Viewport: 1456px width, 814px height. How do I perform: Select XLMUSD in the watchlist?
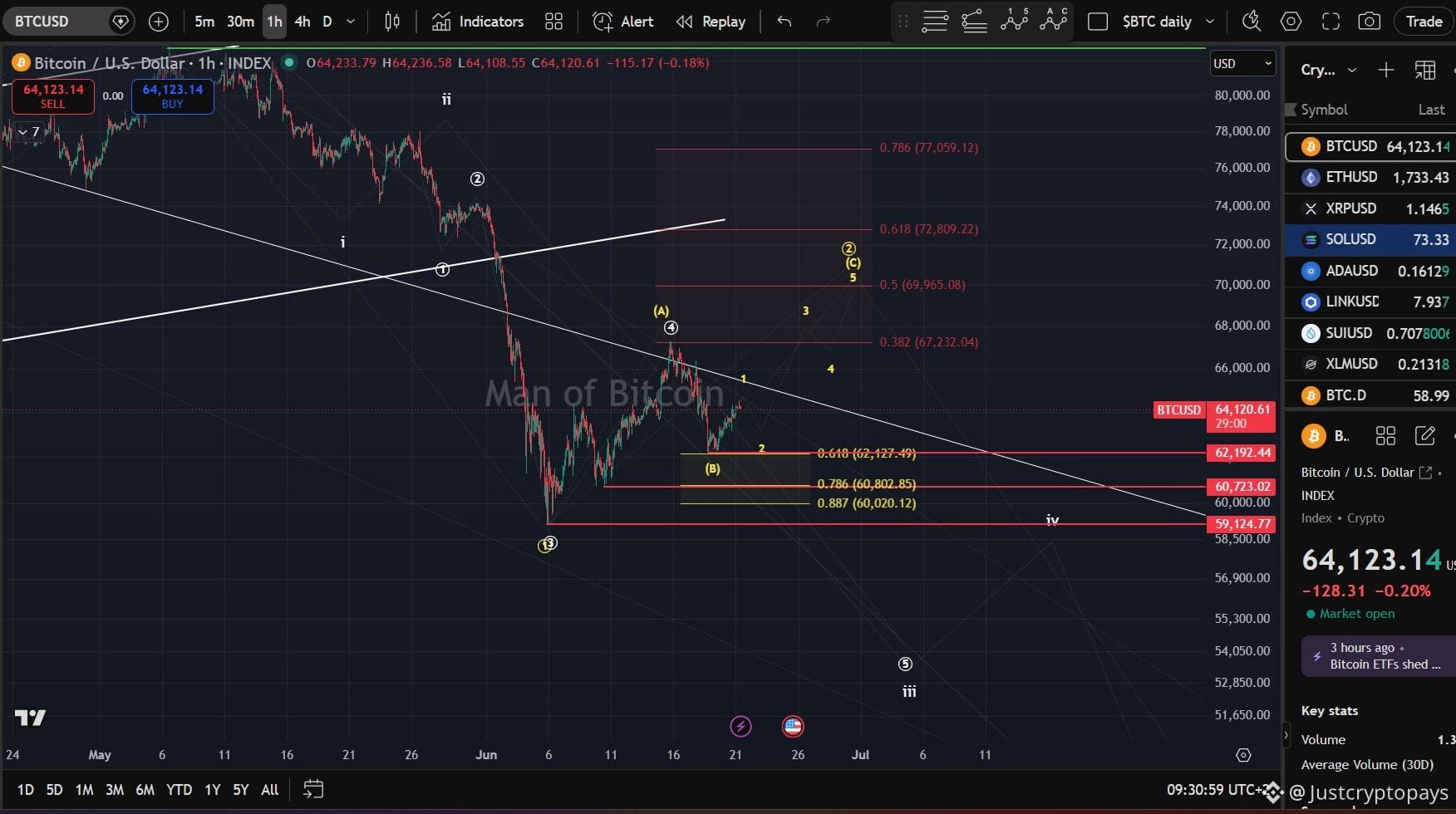pos(1370,364)
